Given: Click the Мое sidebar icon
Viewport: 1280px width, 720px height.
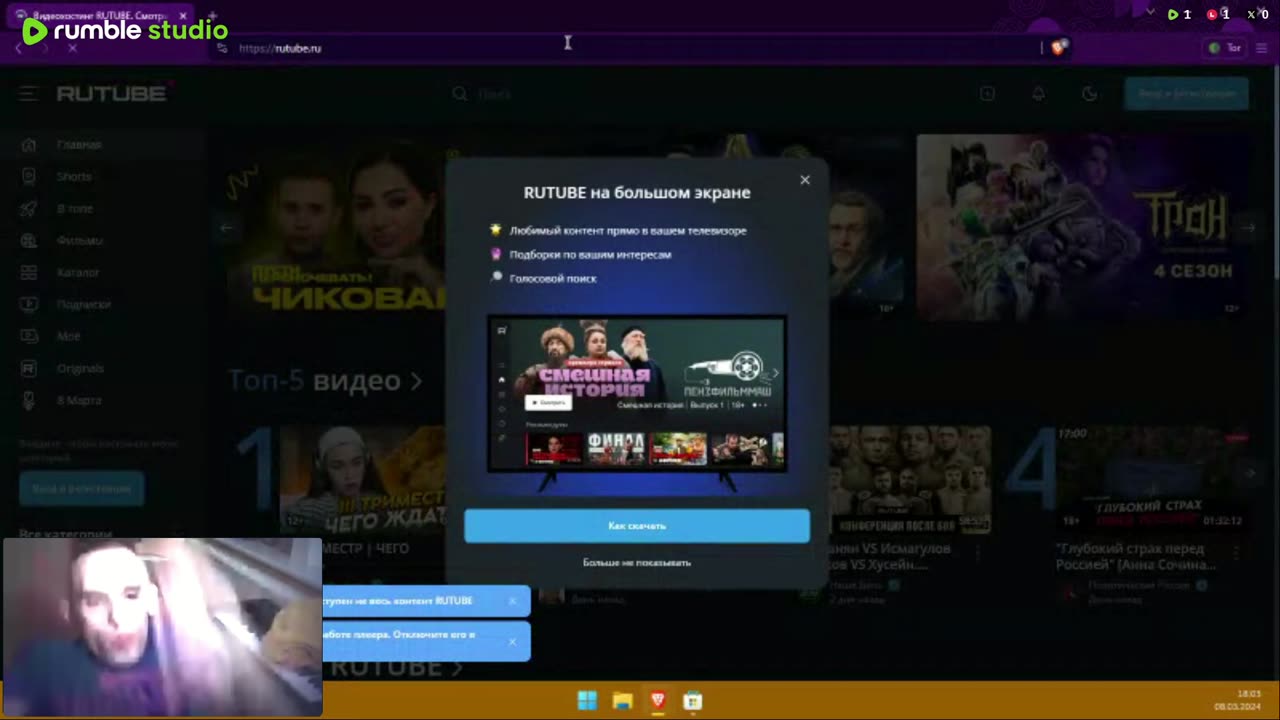Looking at the screenshot, I should [x=29, y=336].
